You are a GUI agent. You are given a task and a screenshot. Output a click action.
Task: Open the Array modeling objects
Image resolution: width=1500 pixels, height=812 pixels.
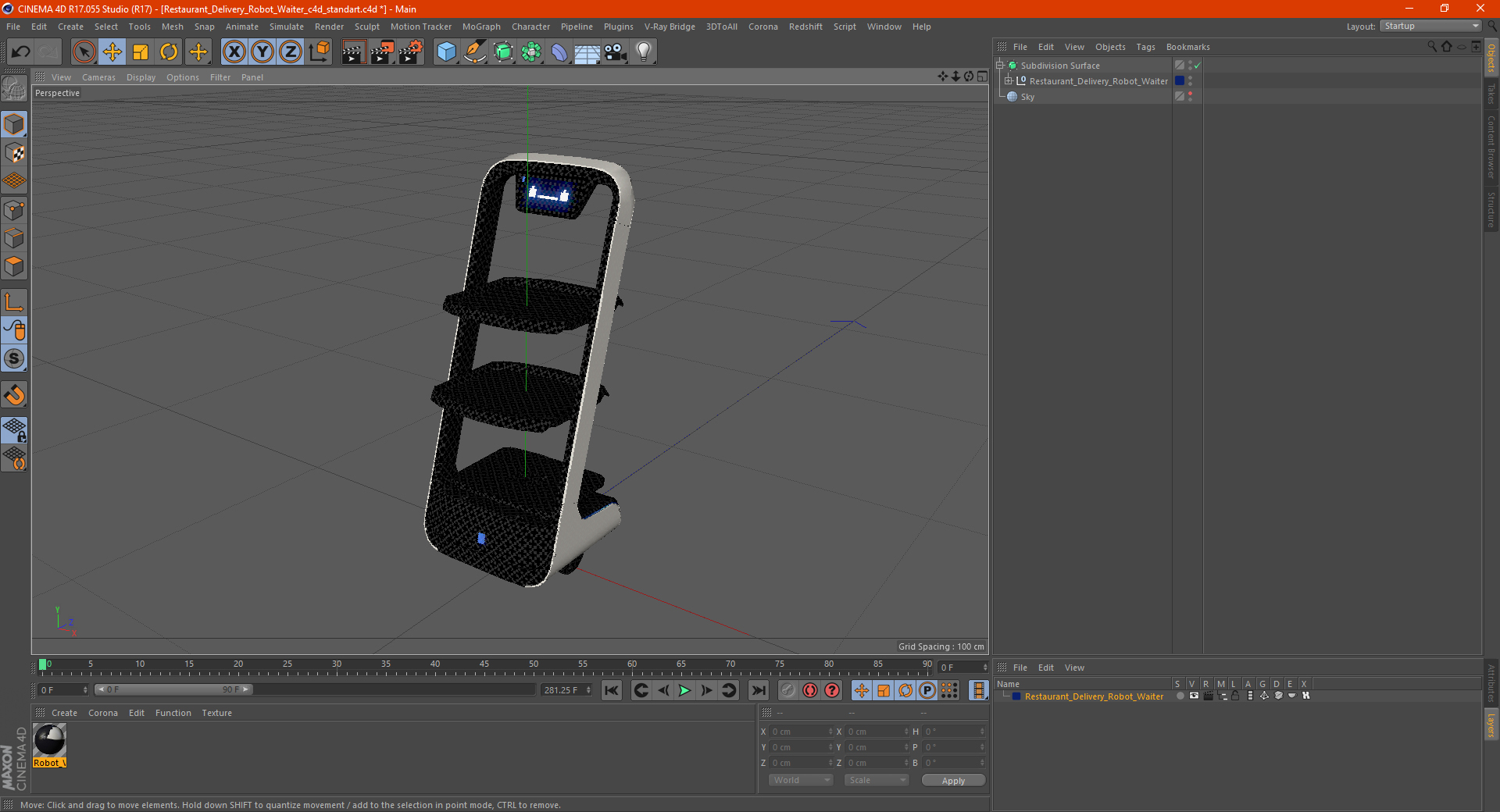(531, 52)
